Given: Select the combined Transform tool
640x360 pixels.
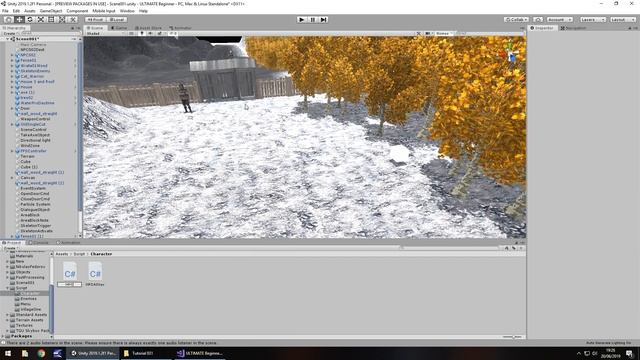Looking at the screenshot, I should point(62,20).
